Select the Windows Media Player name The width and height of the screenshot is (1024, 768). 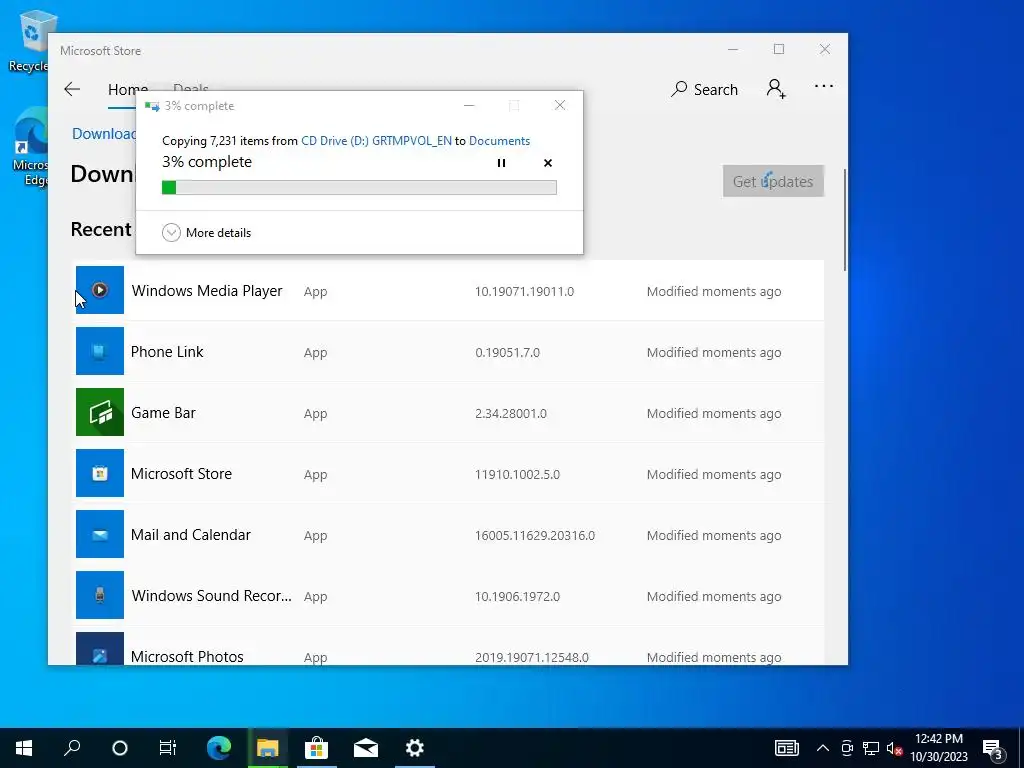pos(207,291)
